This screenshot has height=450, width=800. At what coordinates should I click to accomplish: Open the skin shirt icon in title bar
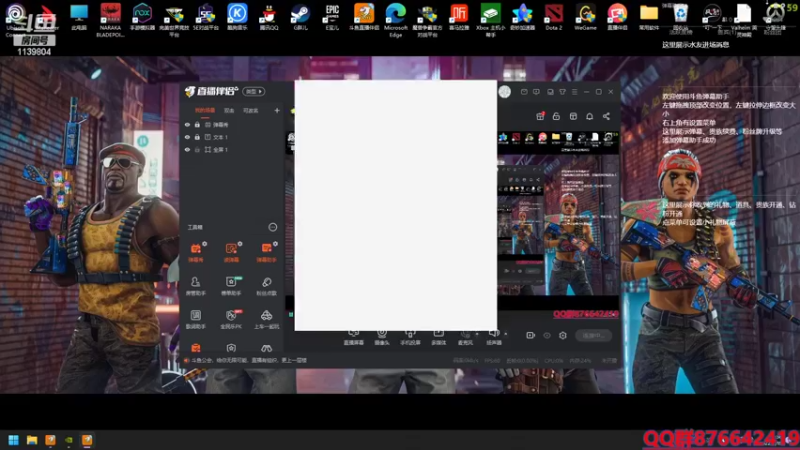coord(562,92)
